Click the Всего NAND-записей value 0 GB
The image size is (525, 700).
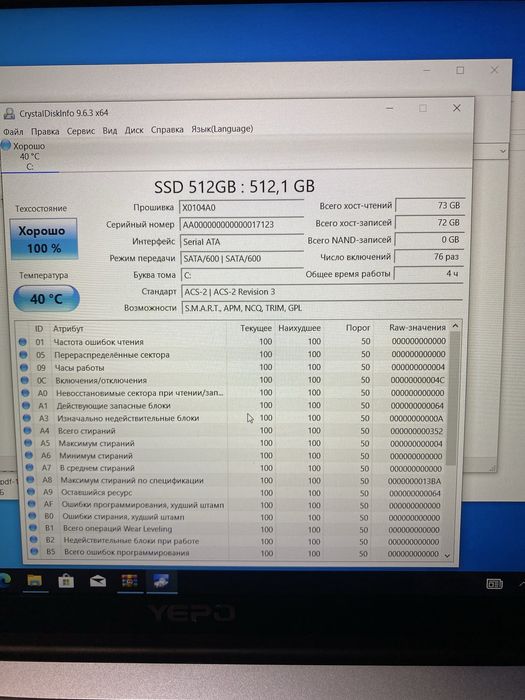pos(429,240)
